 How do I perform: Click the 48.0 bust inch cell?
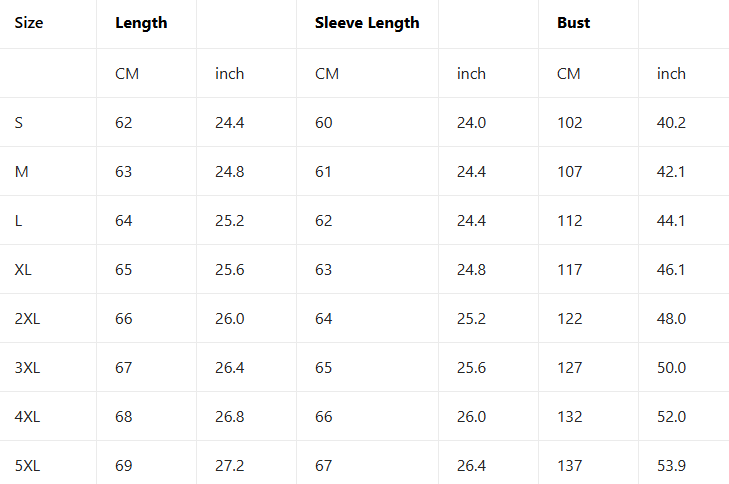coord(671,319)
